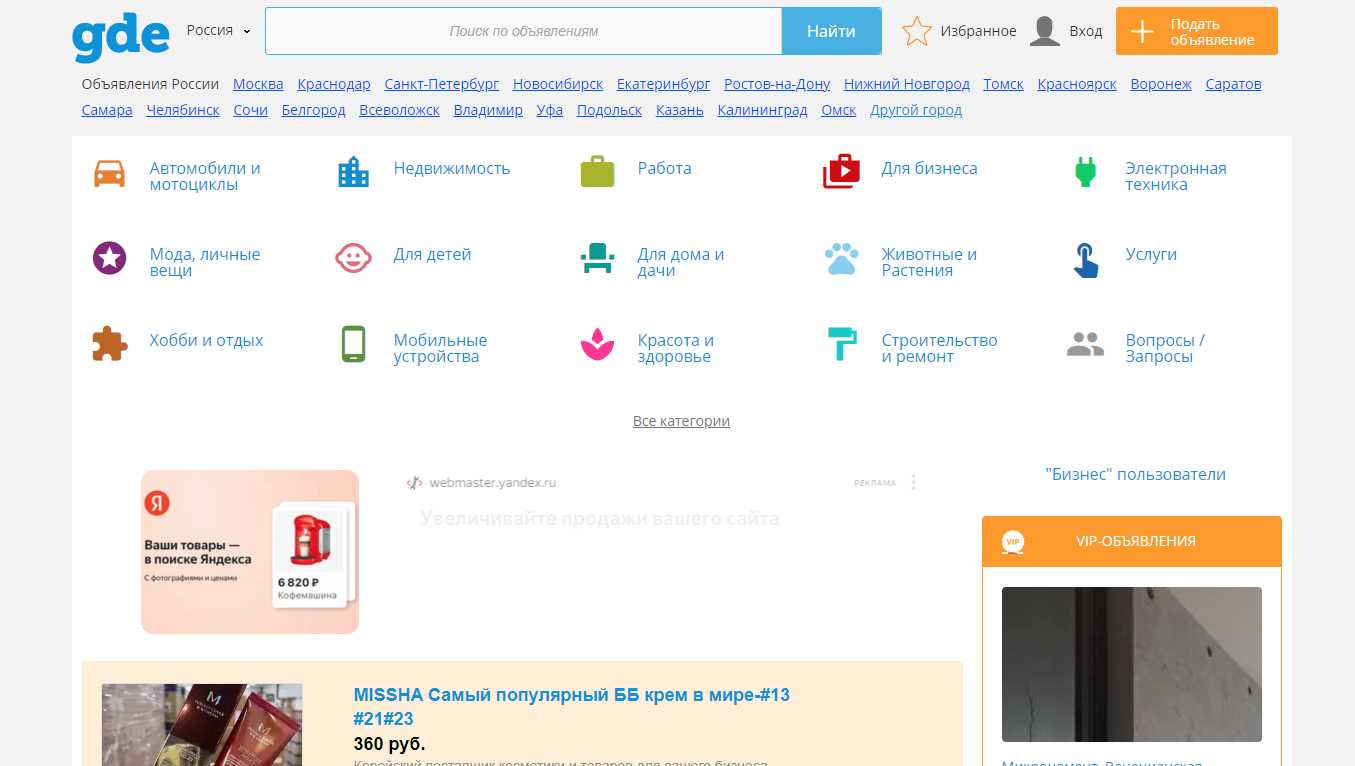
Task: Select the Самара city link
Action: (x=107, y=110)
